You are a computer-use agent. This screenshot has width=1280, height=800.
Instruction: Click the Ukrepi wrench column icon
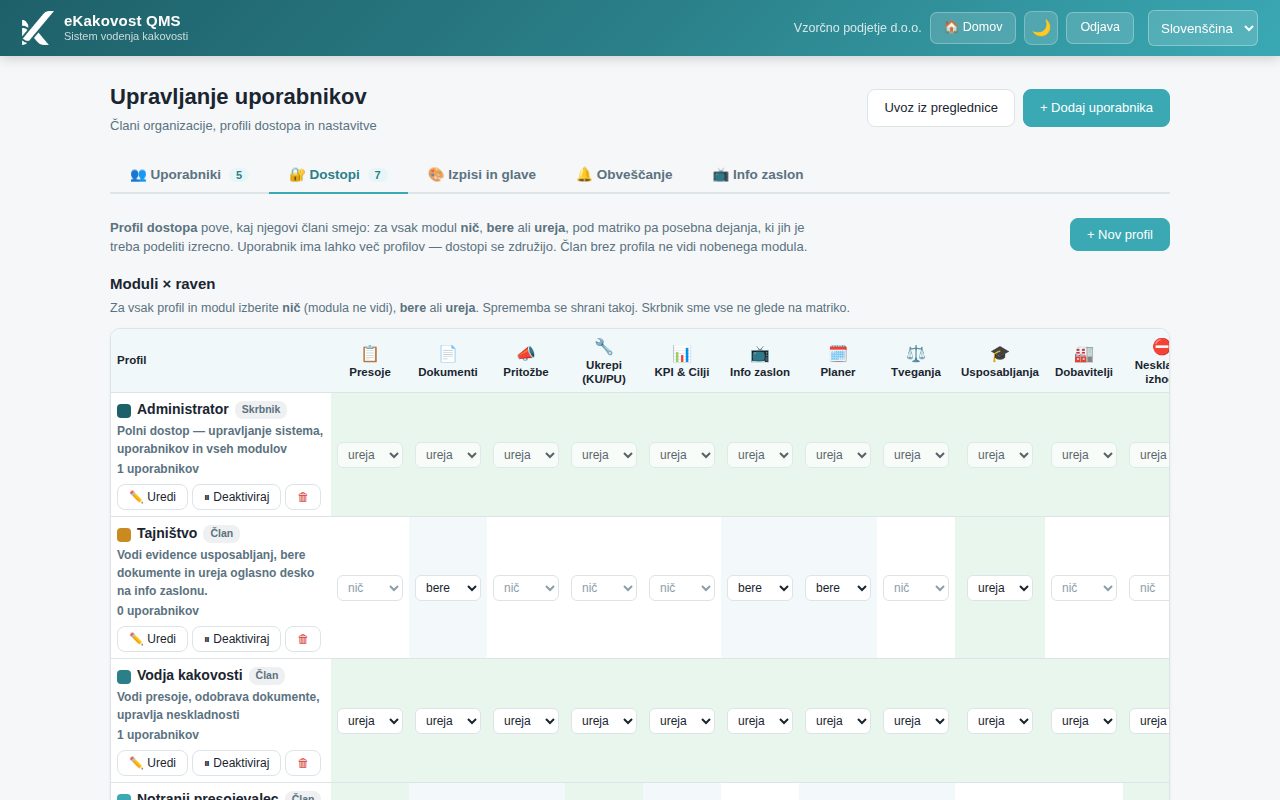click(604, 347)
